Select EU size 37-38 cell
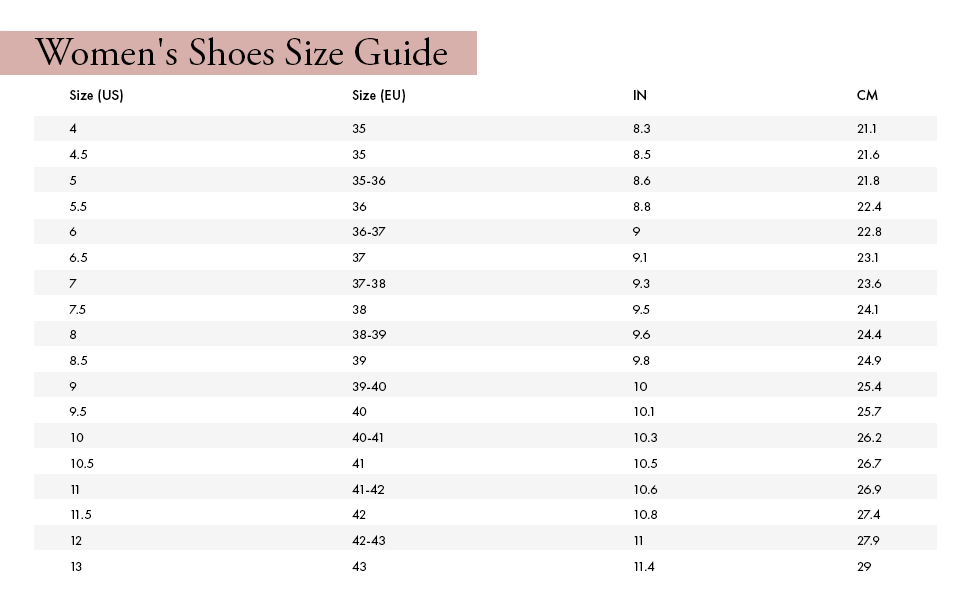This screenshot has width=970, height=600. coord(369,284)
